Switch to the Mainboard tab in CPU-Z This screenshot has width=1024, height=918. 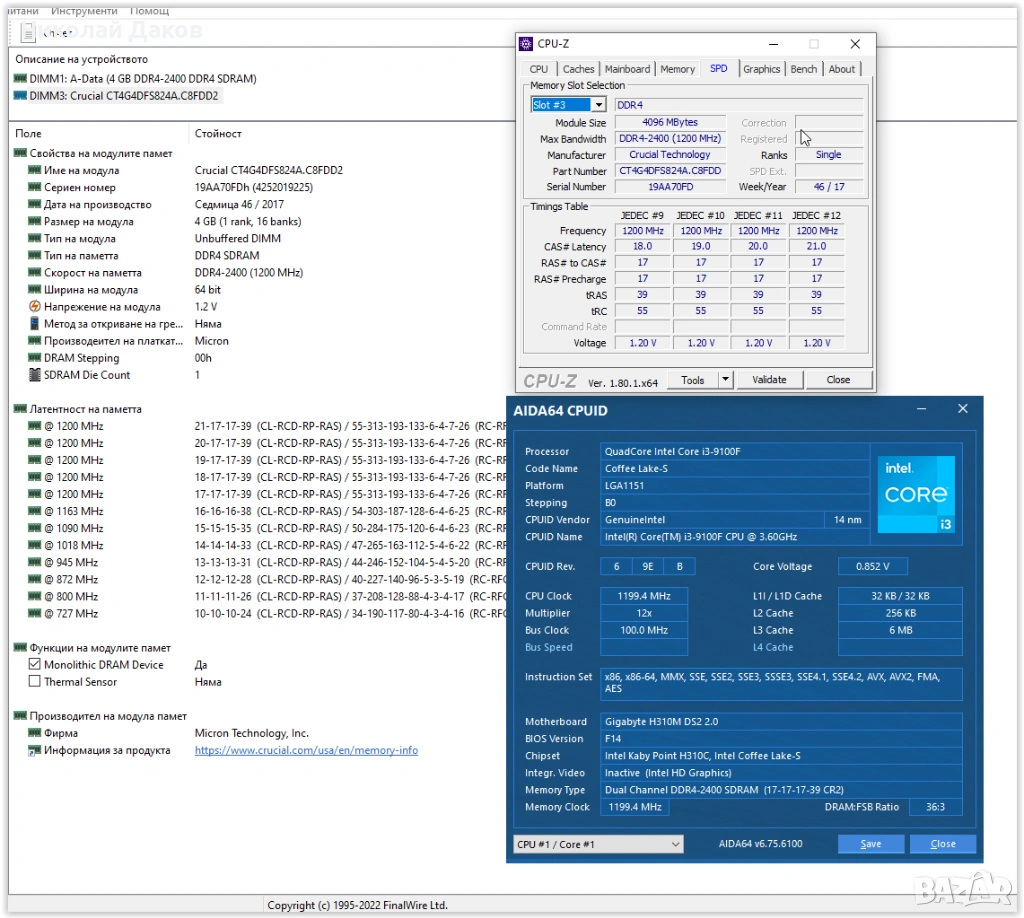pyautogui.click(x=627, y=69)
